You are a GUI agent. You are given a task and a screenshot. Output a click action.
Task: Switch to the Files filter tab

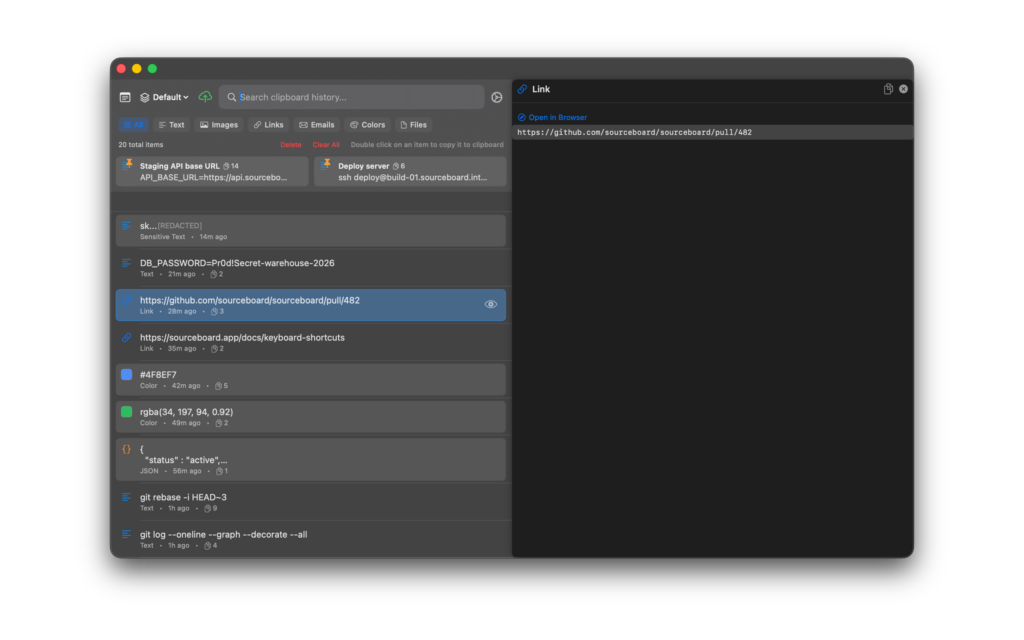click(x=413, y=125)
